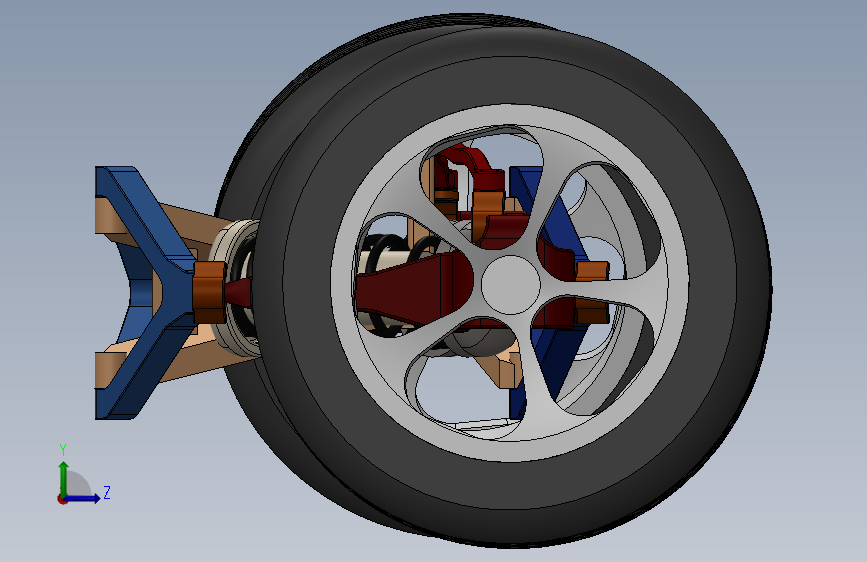The height and width of the screenshot is (562, 867).
Task: Click the green Y axis of the triad
Action: click(64, 480)
